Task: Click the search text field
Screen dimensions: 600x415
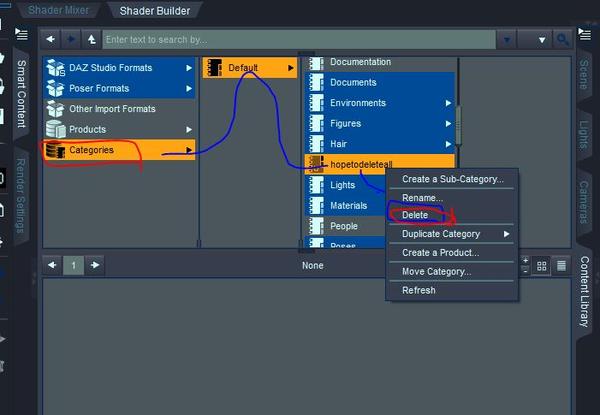Action: 299,39
